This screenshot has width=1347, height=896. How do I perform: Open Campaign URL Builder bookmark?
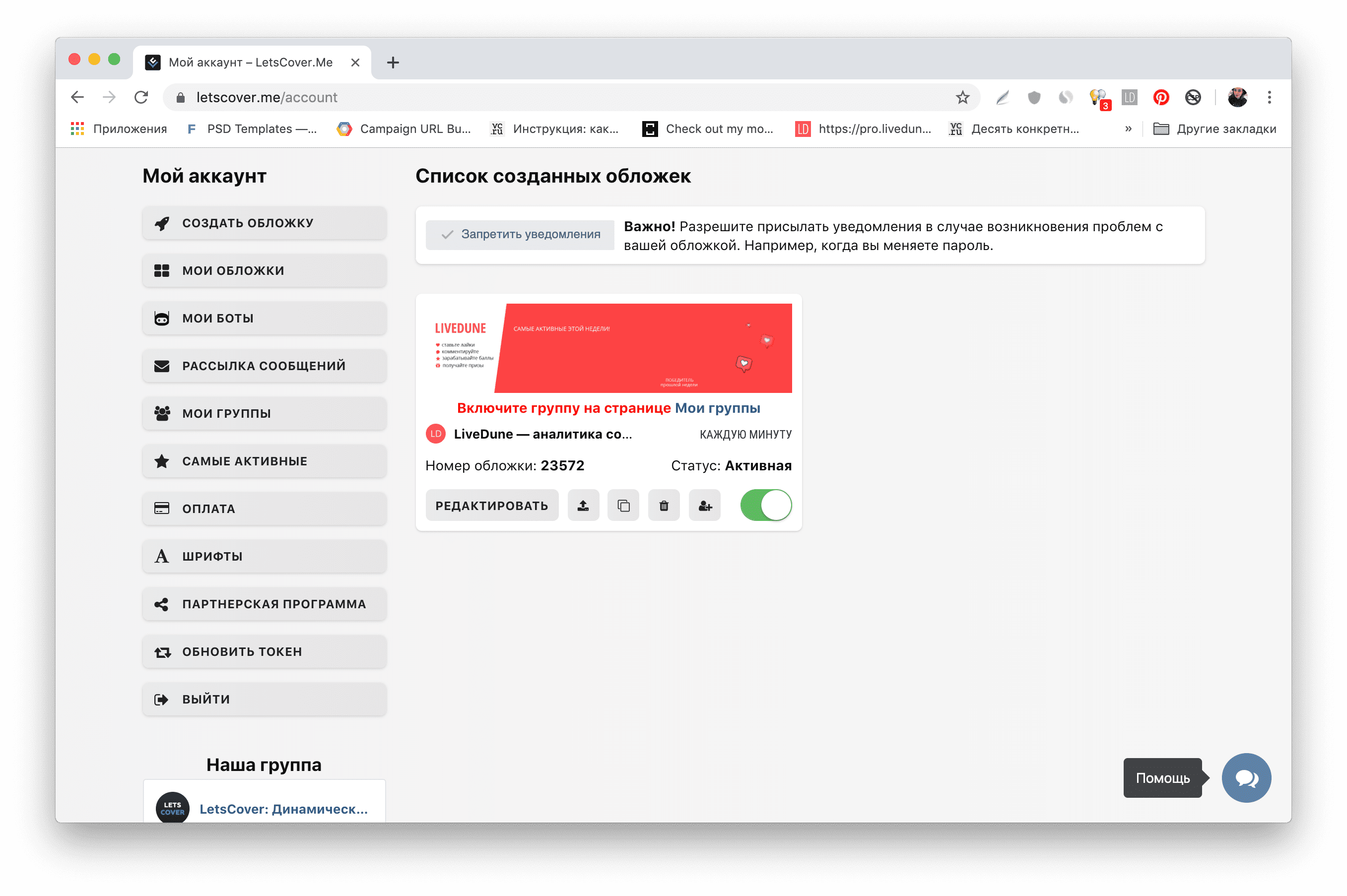point(404,128)
